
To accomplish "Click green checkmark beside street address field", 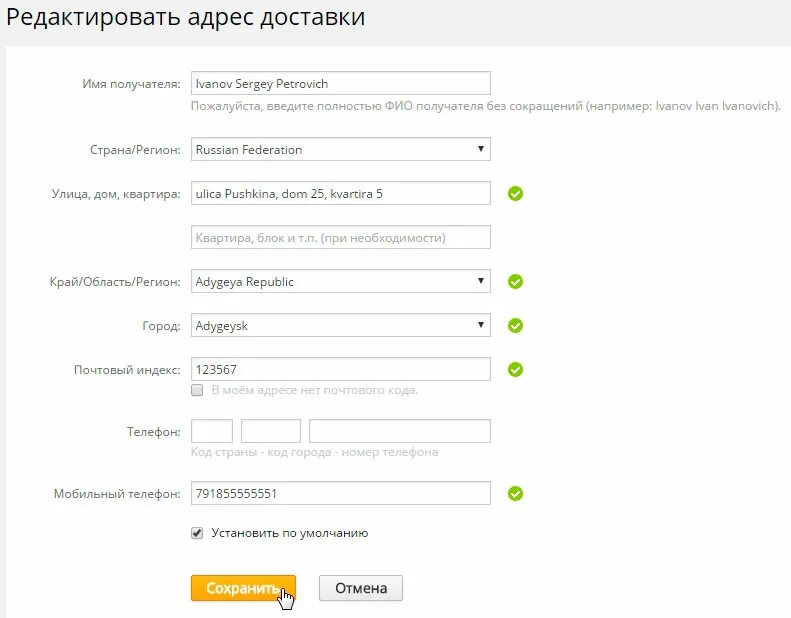I will 515,194.
